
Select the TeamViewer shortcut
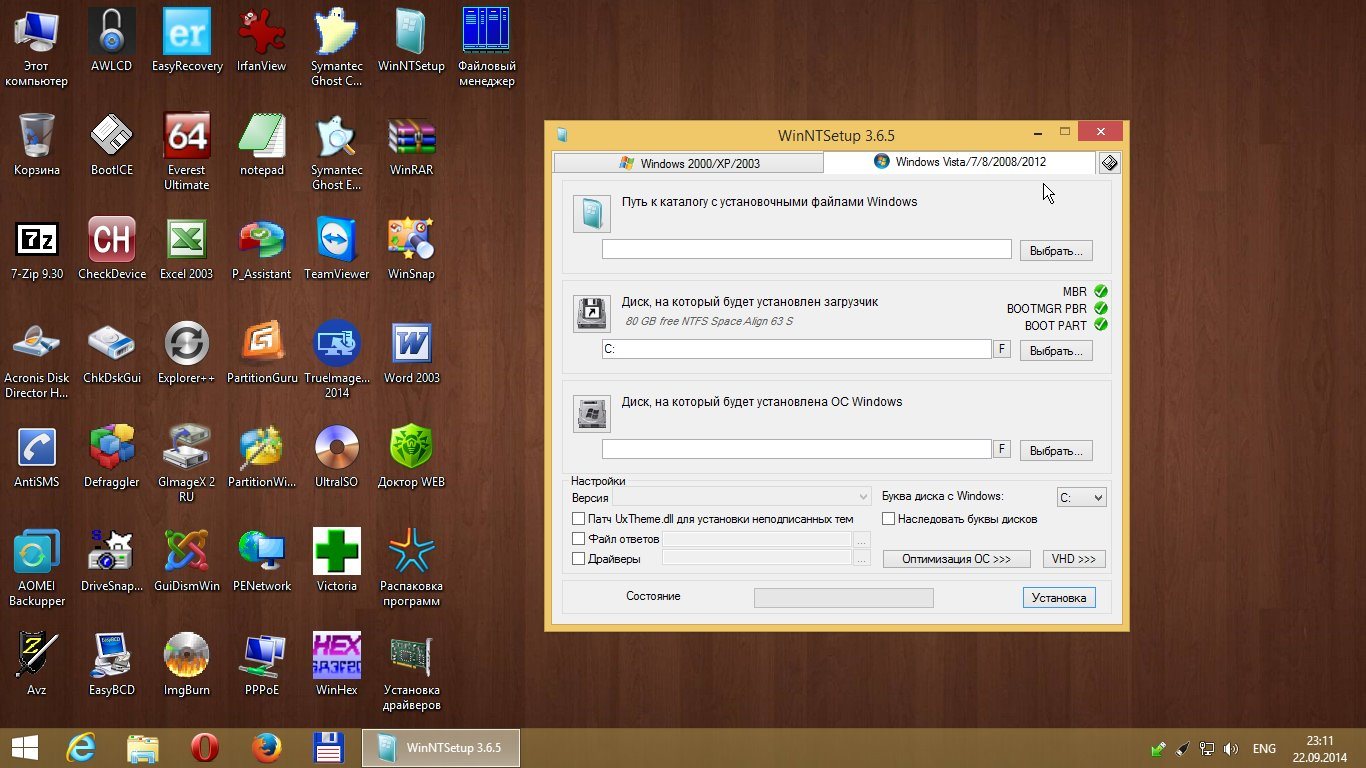pos(337,249)
